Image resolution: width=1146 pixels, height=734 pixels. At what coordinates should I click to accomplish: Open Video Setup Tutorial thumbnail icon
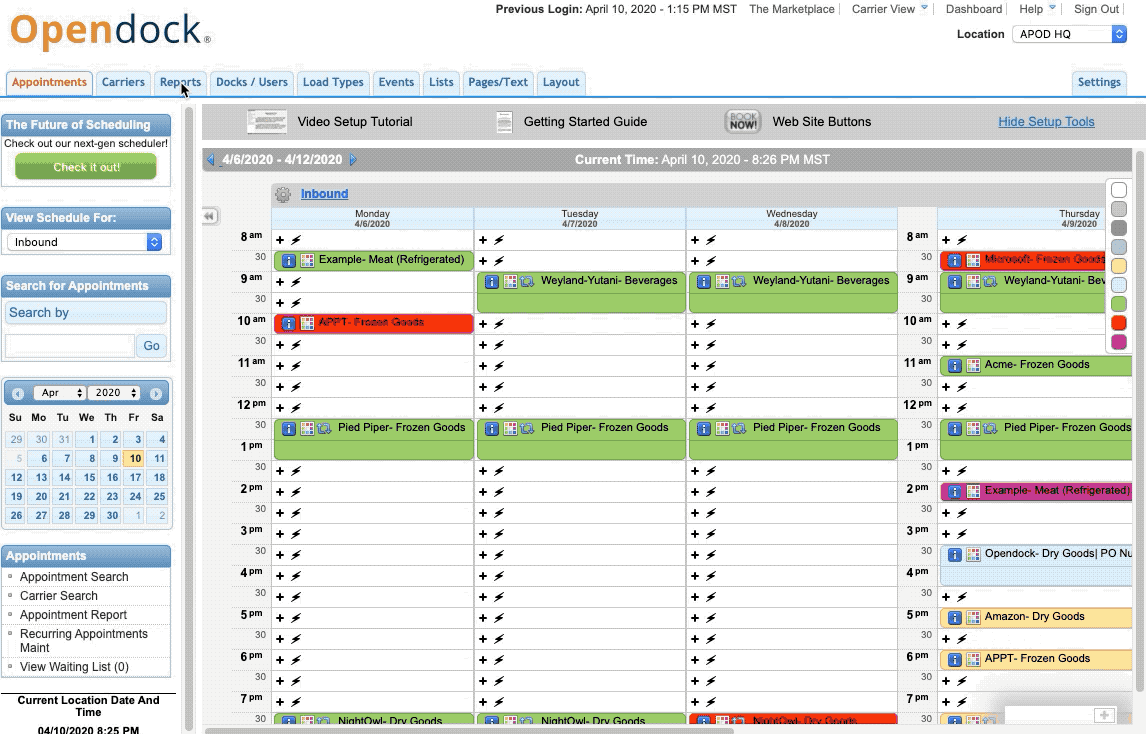(267, 121)
